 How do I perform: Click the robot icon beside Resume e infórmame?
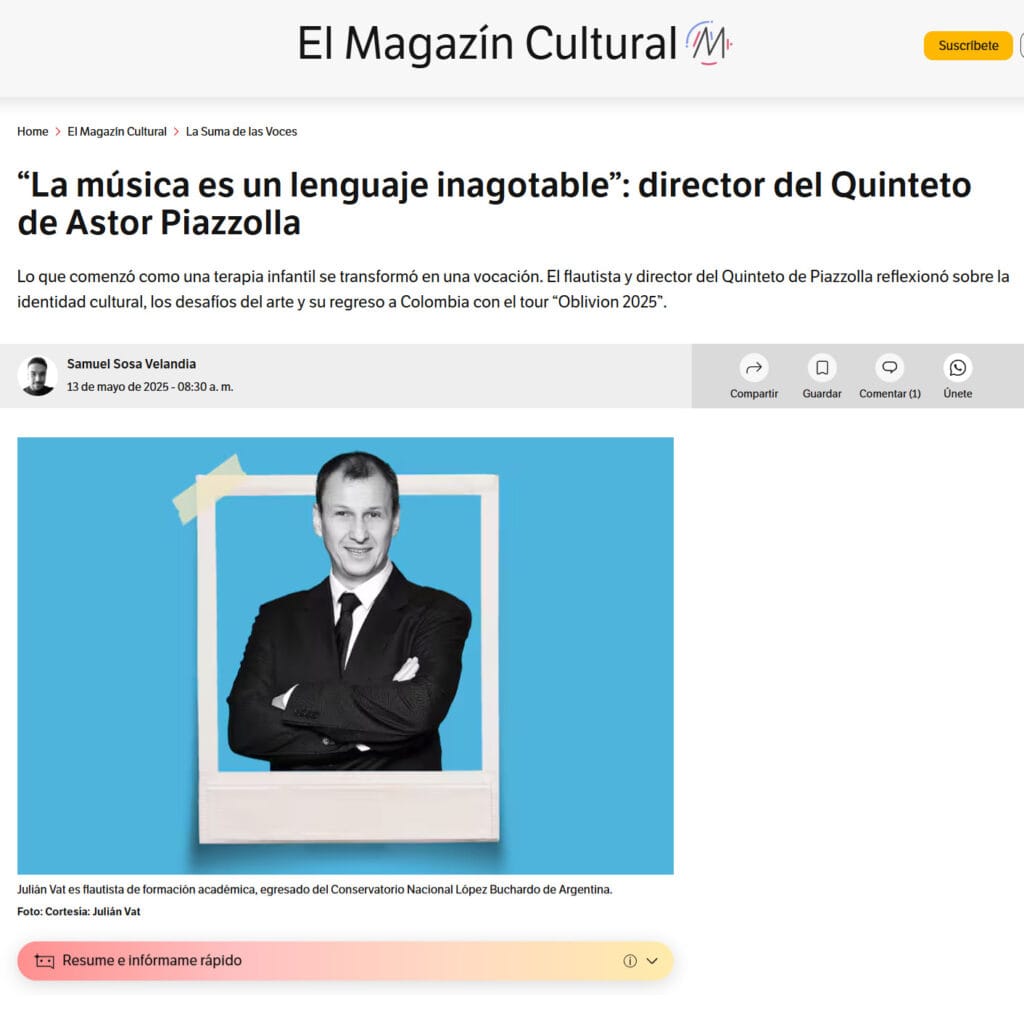[44, 961]
